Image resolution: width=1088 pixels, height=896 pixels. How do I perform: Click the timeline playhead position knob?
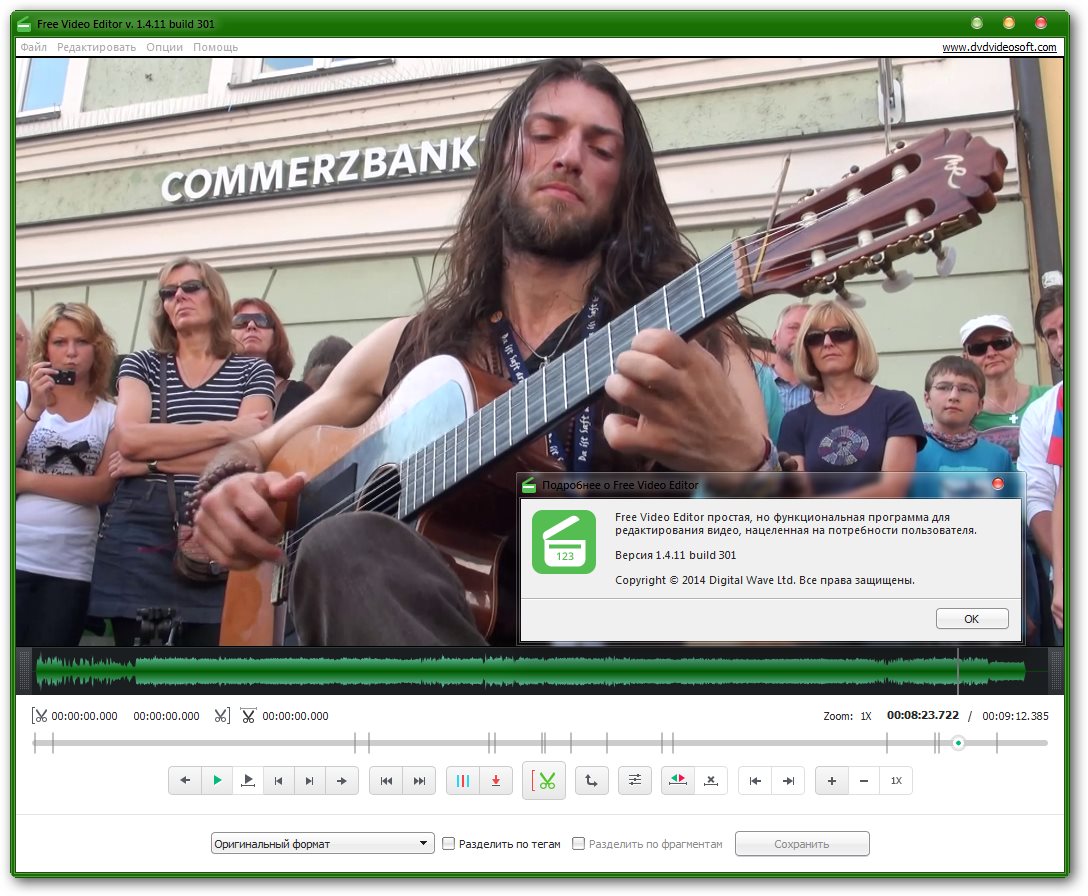958,743
